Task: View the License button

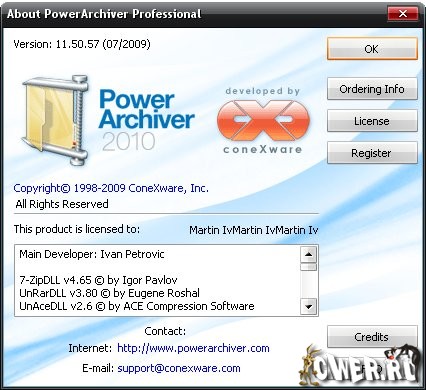Action: pos(372,121)
